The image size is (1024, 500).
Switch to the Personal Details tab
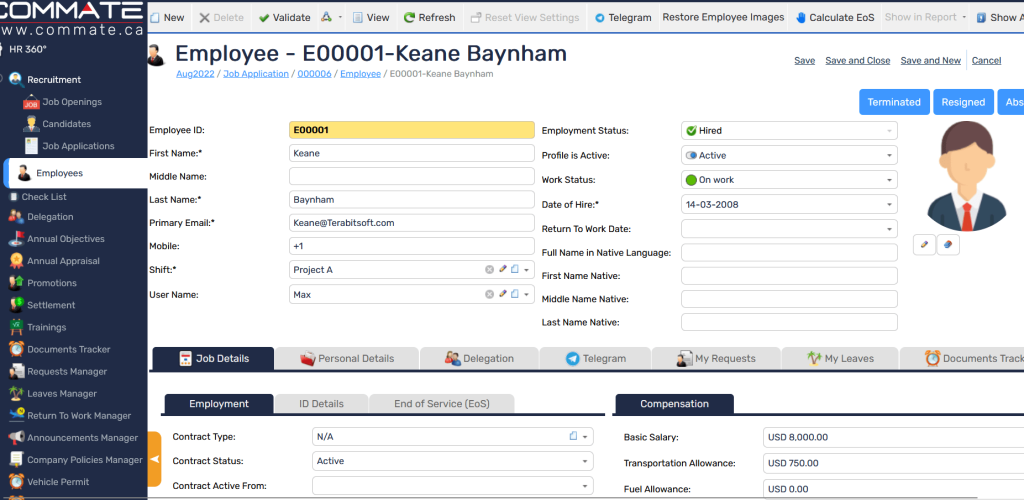coord(345,358)
